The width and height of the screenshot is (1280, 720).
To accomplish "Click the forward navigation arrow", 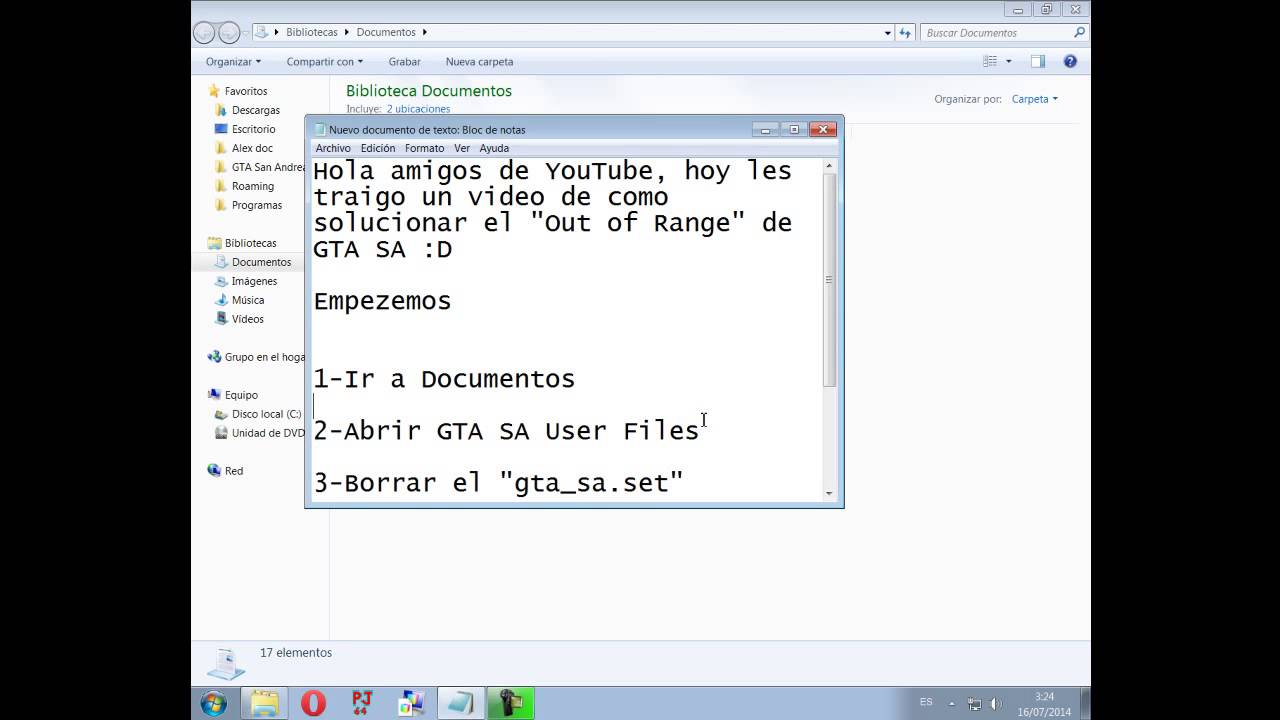I will (x=229, y=32).
